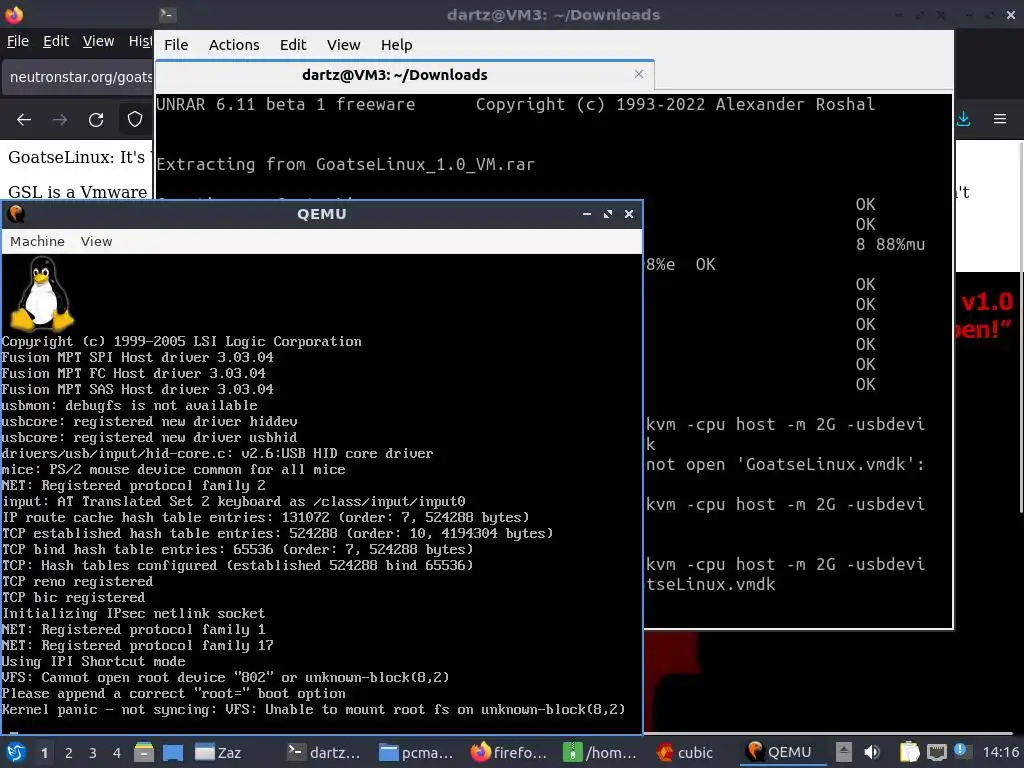This screenshot has height=768, width=1024.
Task: Open the Firefox hamburger menu
Action: pyautogui.click(x=1000, y=119)
